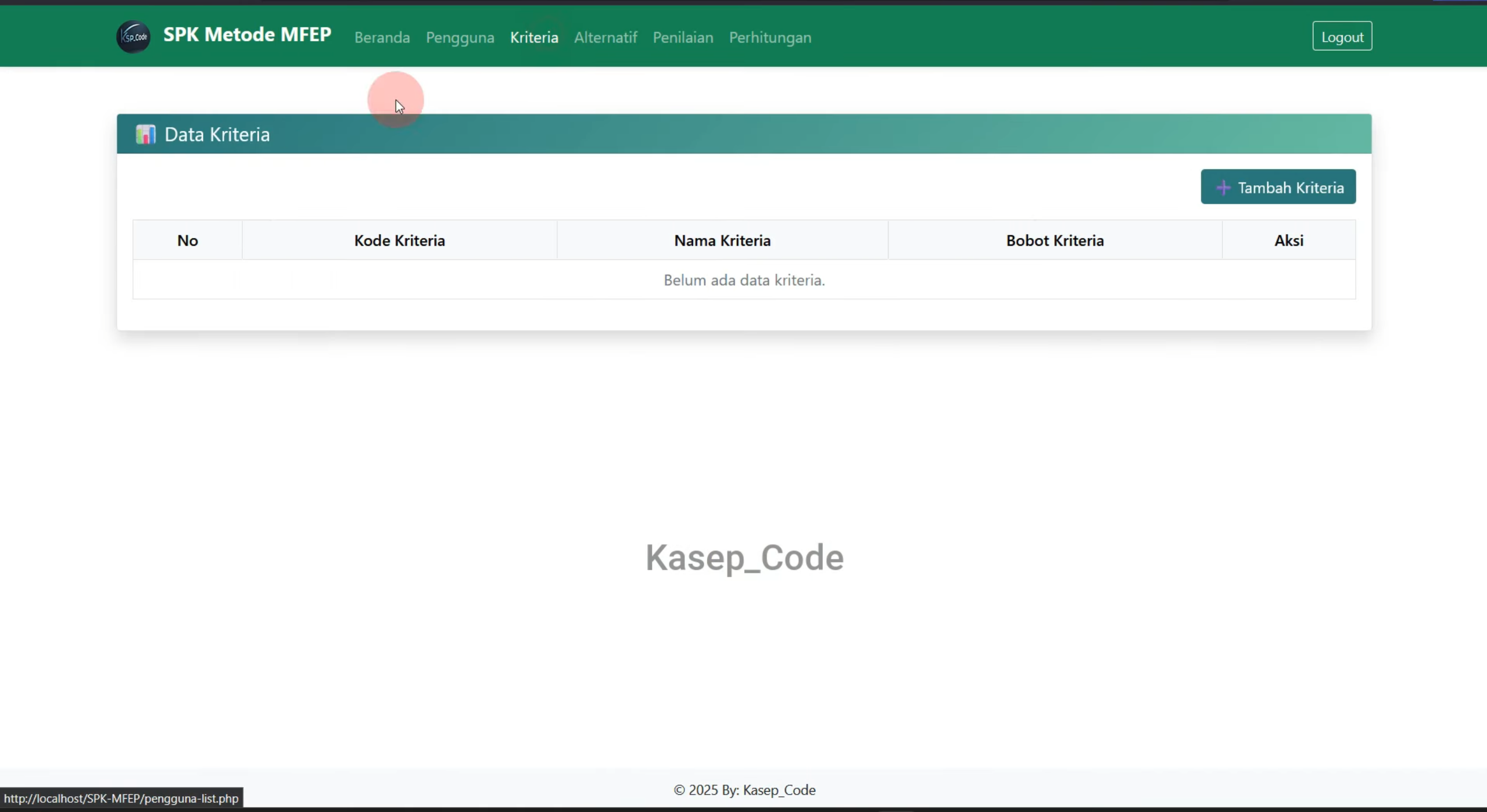Click the Tambah Kriteria button

click(1278, 186)
